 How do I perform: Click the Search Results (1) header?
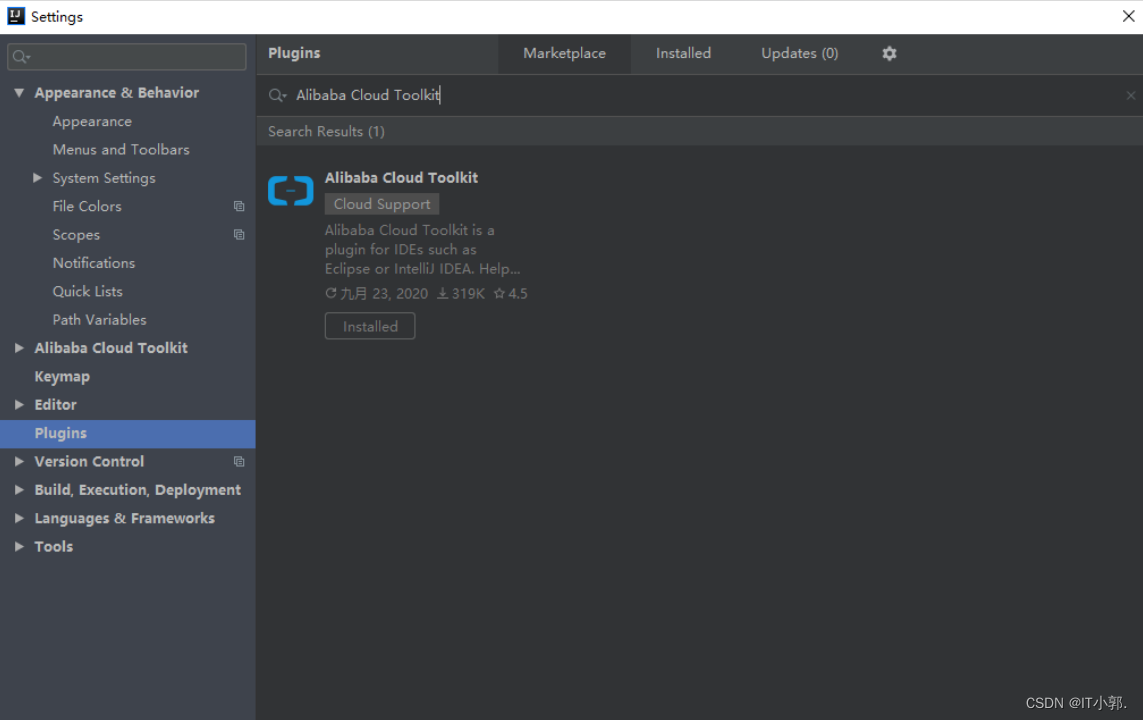pos(326,132)
